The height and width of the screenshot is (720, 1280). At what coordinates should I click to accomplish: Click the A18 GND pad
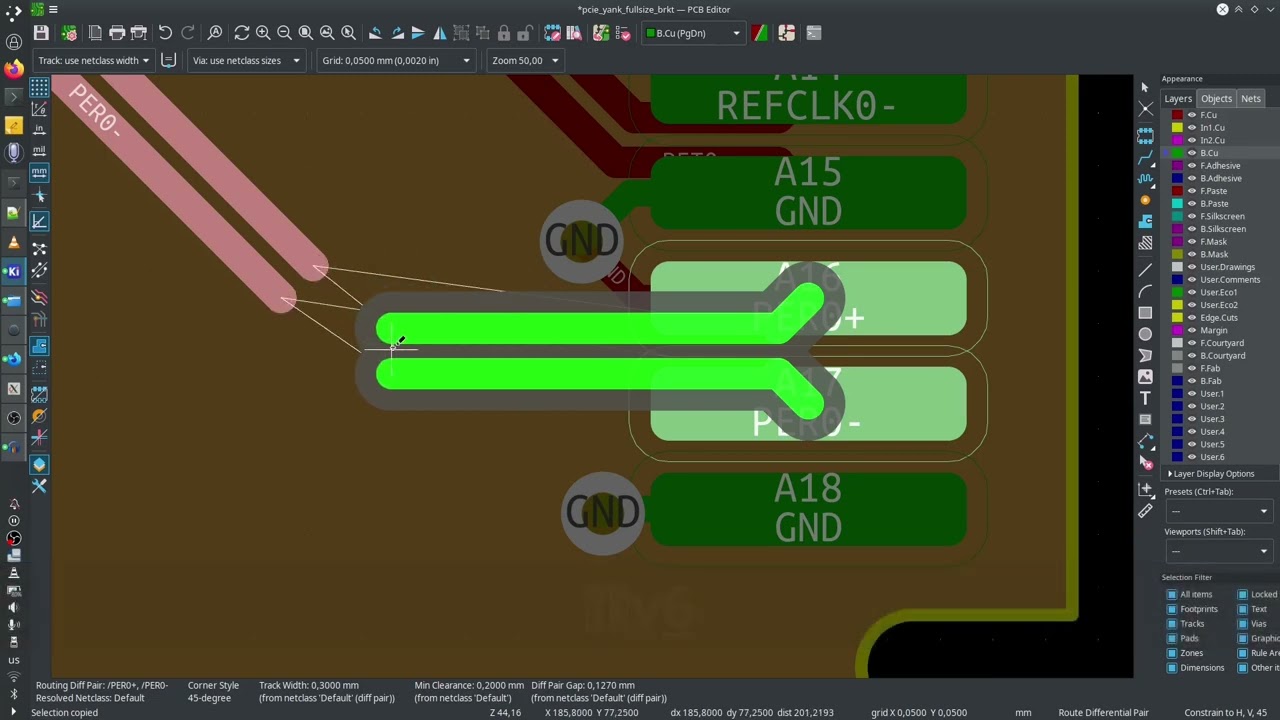point(808,509)
